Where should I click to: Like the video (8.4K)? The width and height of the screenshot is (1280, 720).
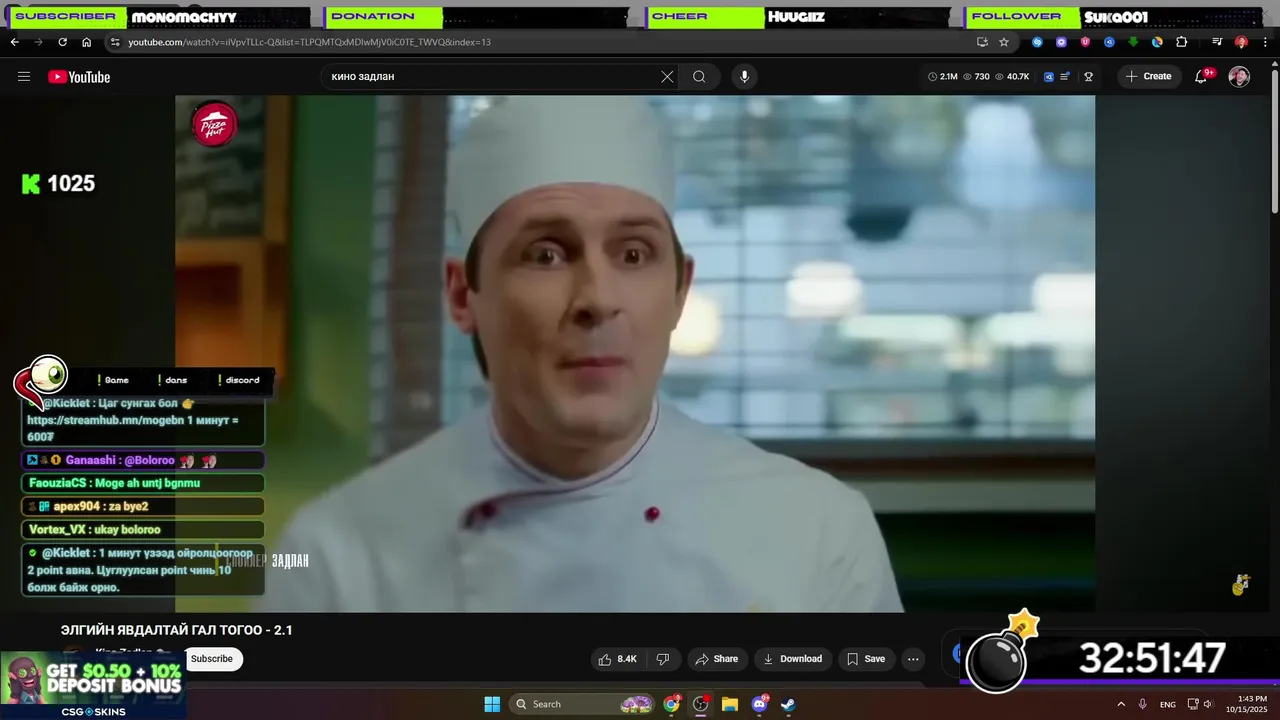tap(617, 659)
